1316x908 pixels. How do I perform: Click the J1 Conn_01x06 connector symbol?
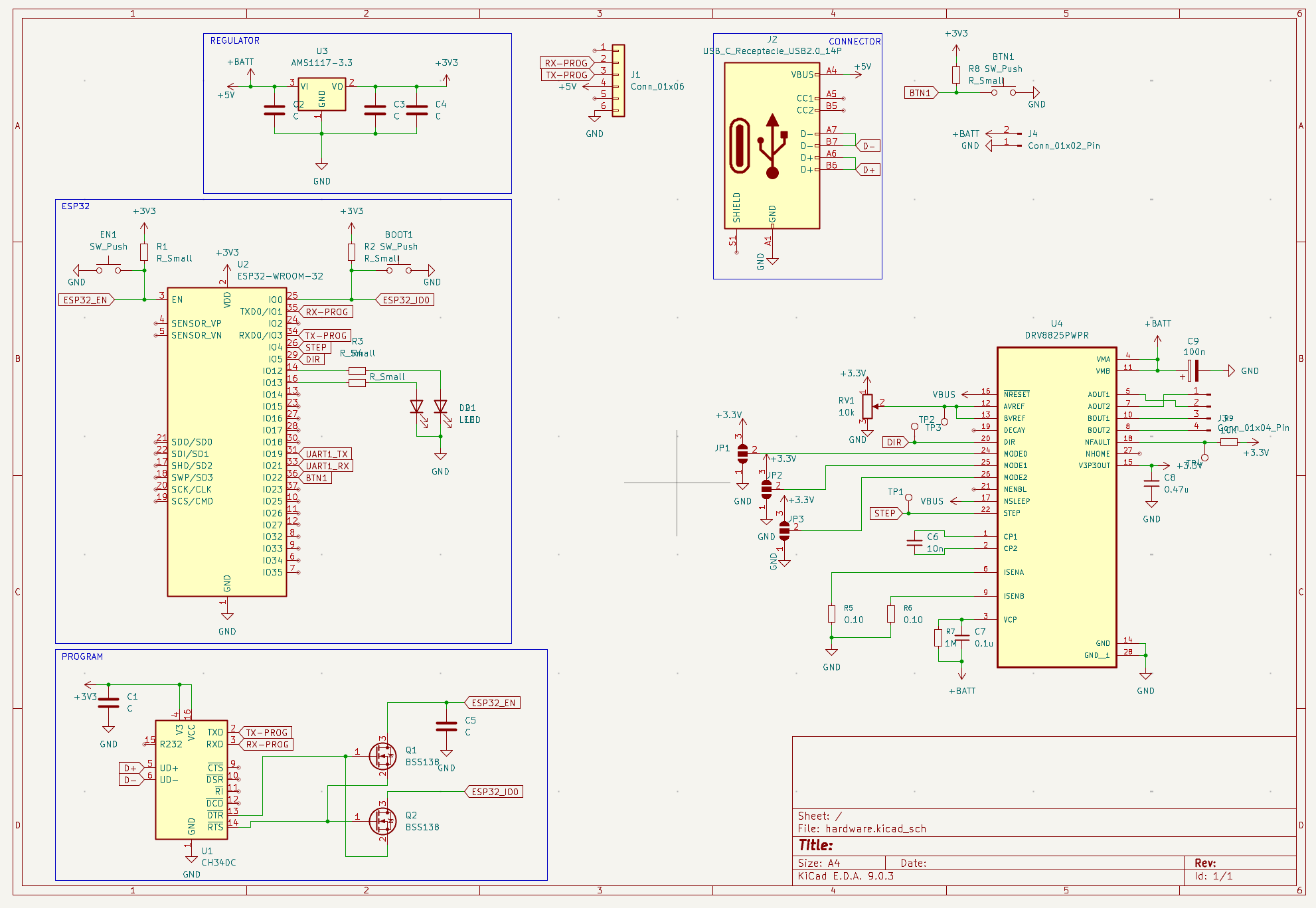[618, 80]
